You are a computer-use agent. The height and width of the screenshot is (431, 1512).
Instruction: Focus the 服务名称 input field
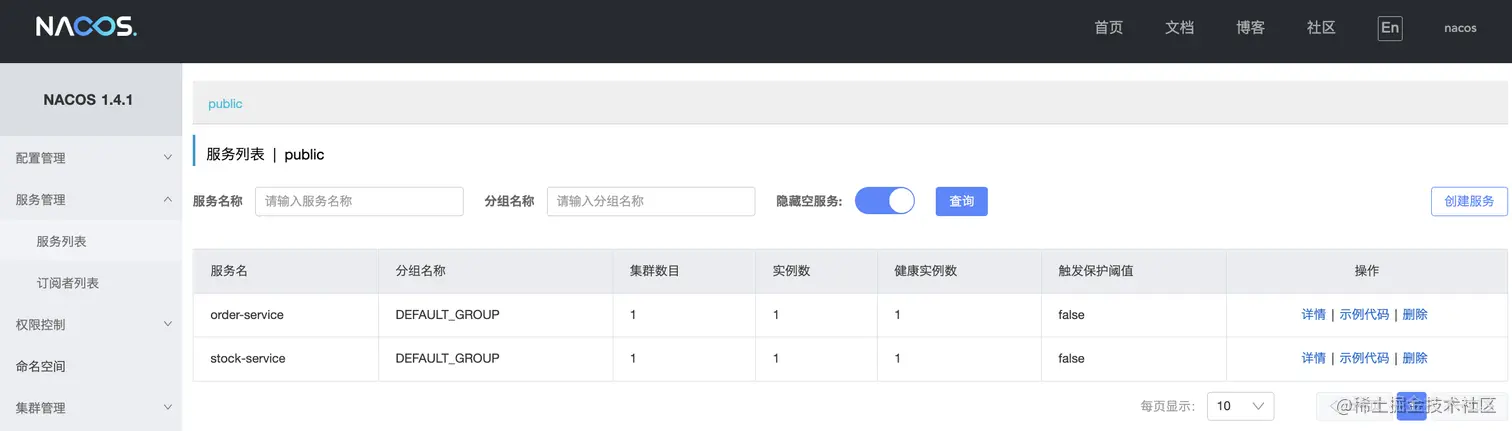pos(359,201)
